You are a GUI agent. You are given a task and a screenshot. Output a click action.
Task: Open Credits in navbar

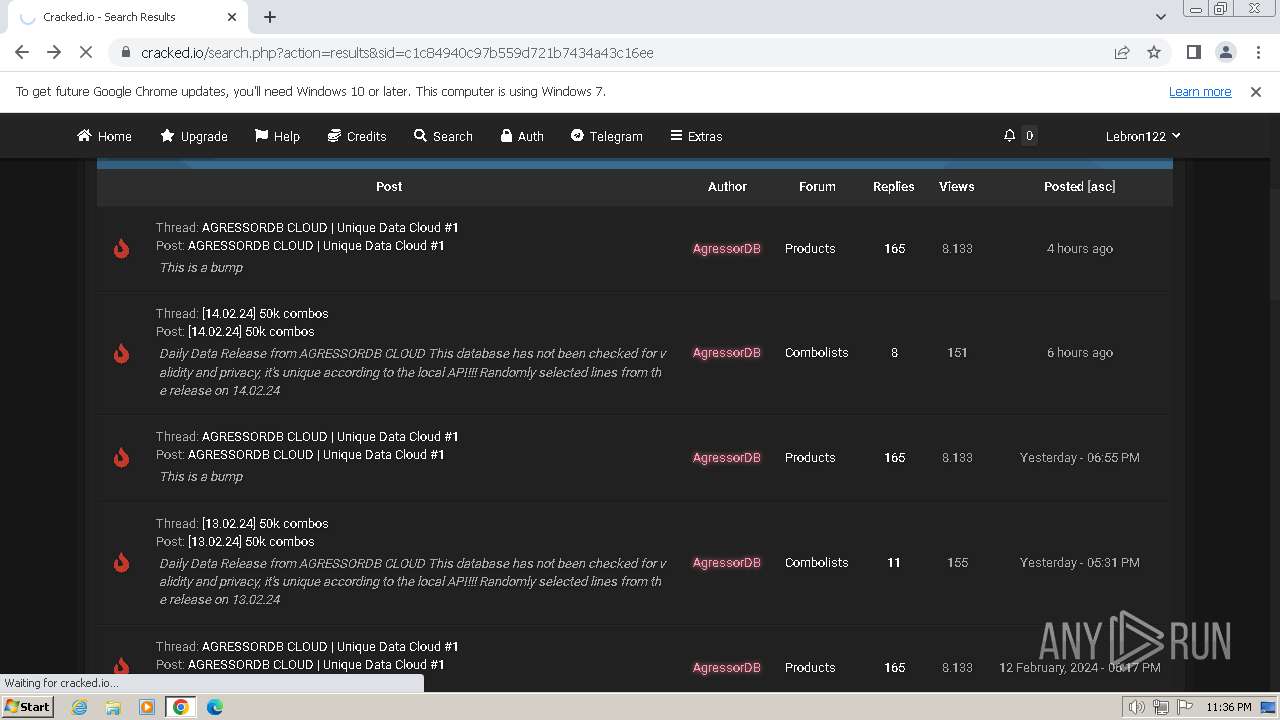pos(357,136)
